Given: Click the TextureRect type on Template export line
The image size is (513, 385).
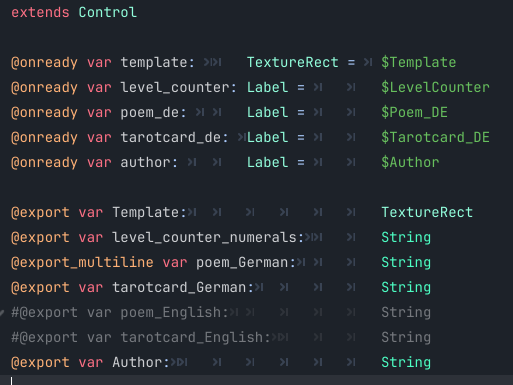Looking at the screenshot, I should [x=427, y=212].
